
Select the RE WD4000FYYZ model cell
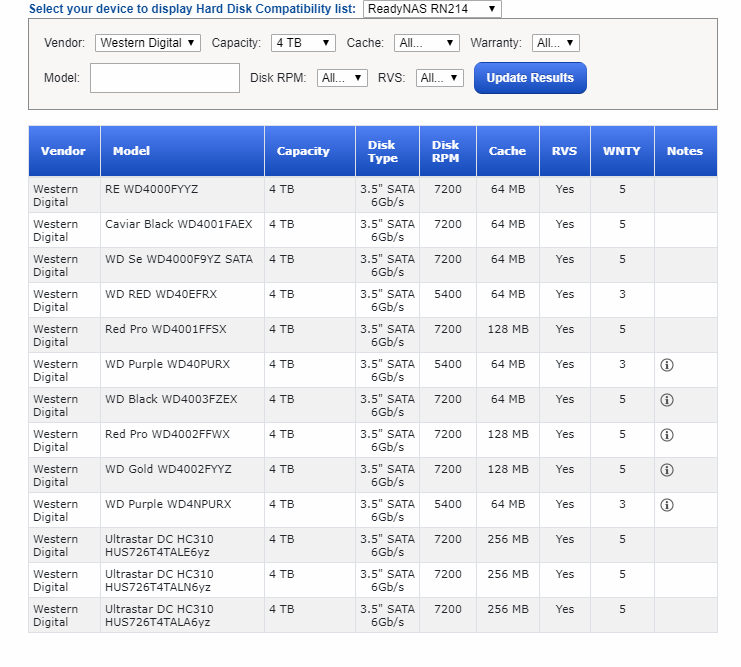(151, 189)
